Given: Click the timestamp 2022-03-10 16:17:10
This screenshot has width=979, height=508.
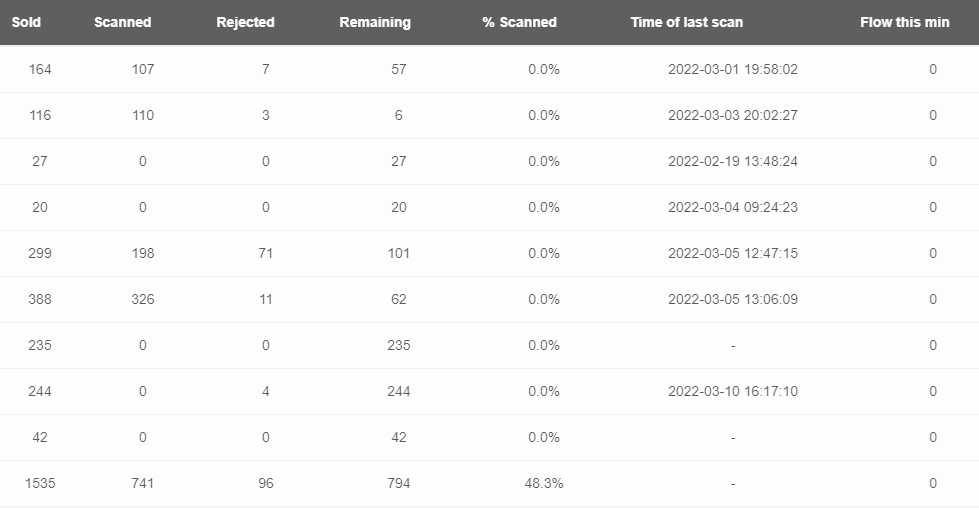Looking at the screenshot, I should coord(733,391).
